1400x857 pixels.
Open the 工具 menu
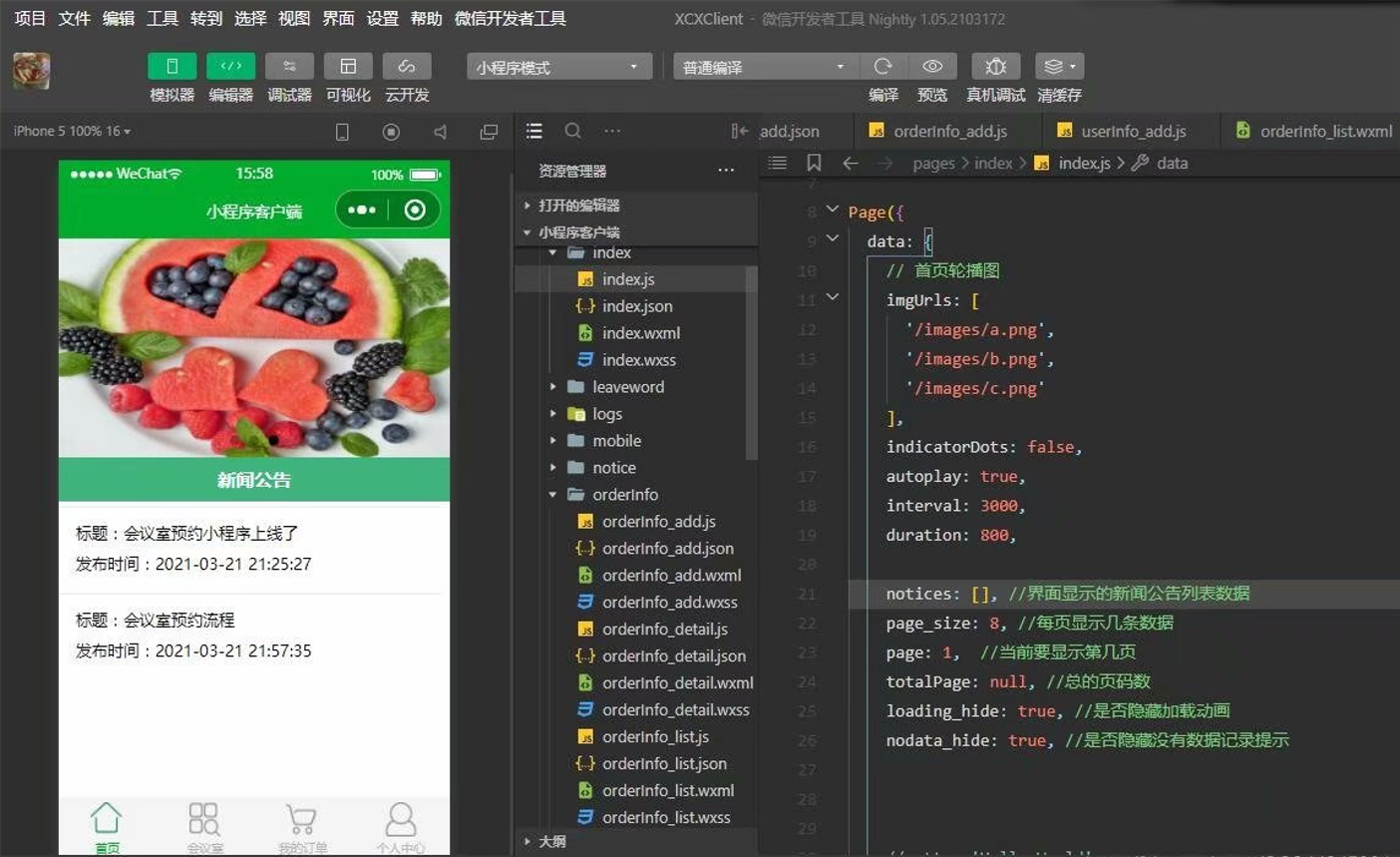point(162,18)
